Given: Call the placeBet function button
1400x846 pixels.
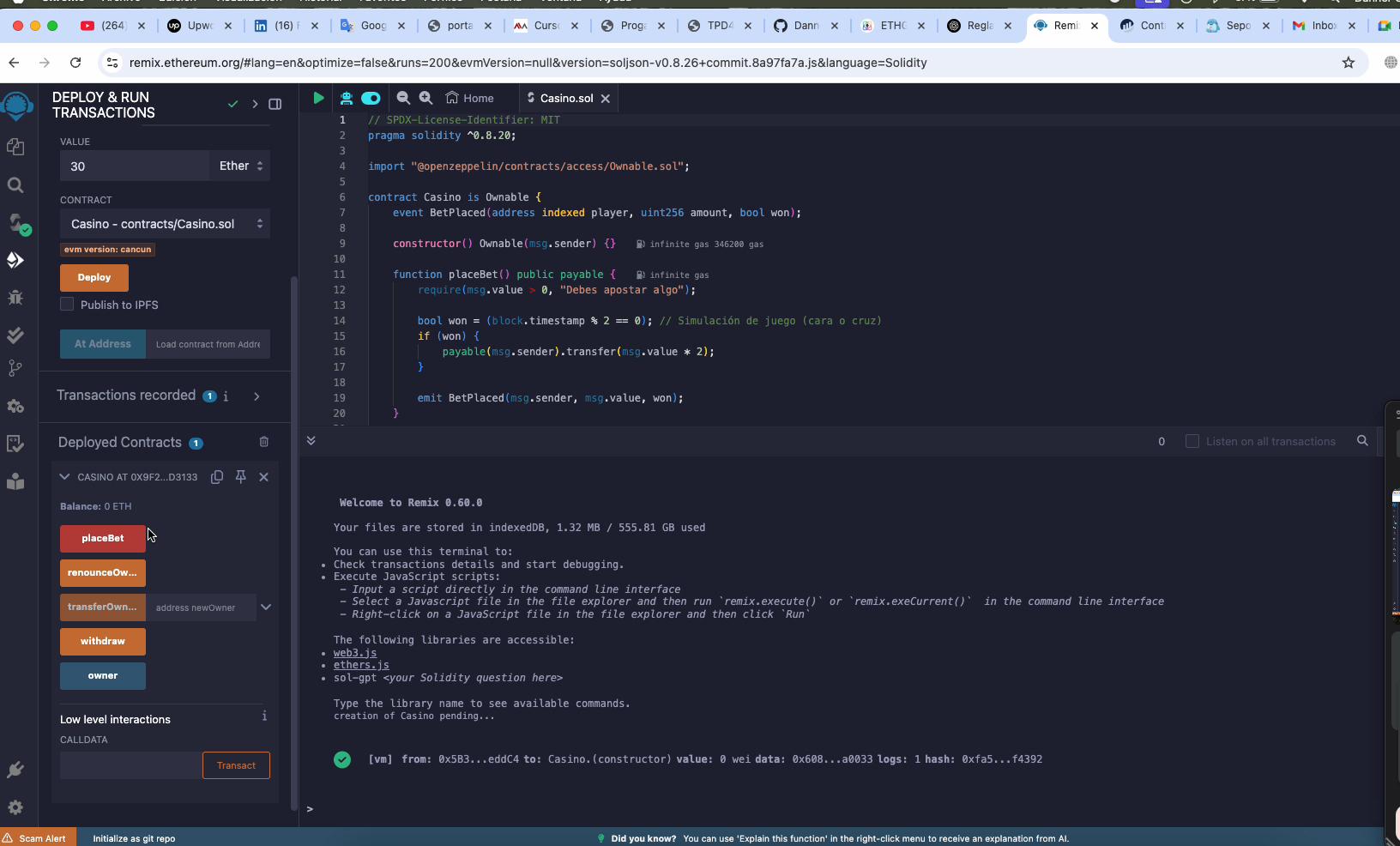Looking at the screenshot, I should [103, 539].
